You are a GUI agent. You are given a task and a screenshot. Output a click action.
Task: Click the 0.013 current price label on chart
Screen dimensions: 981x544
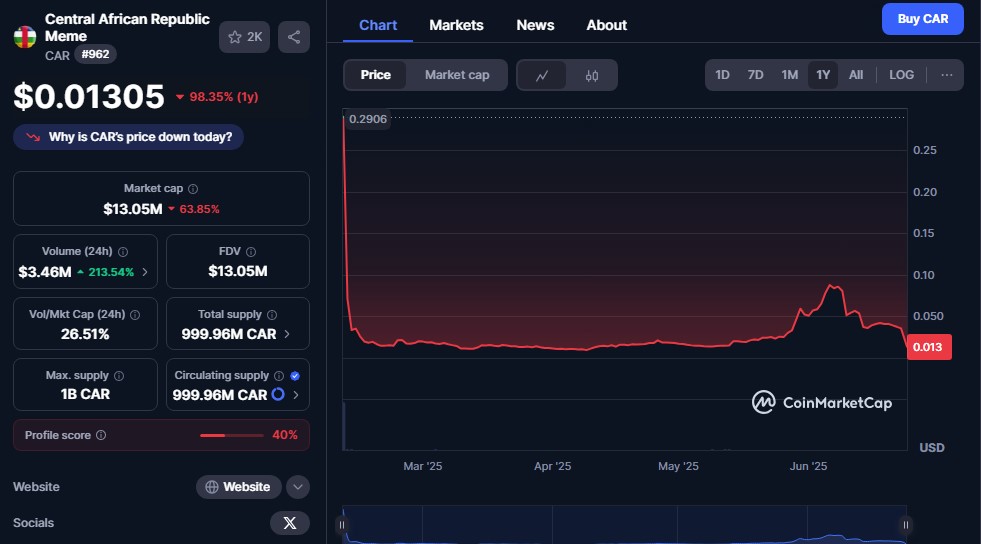tap(929, 347)
